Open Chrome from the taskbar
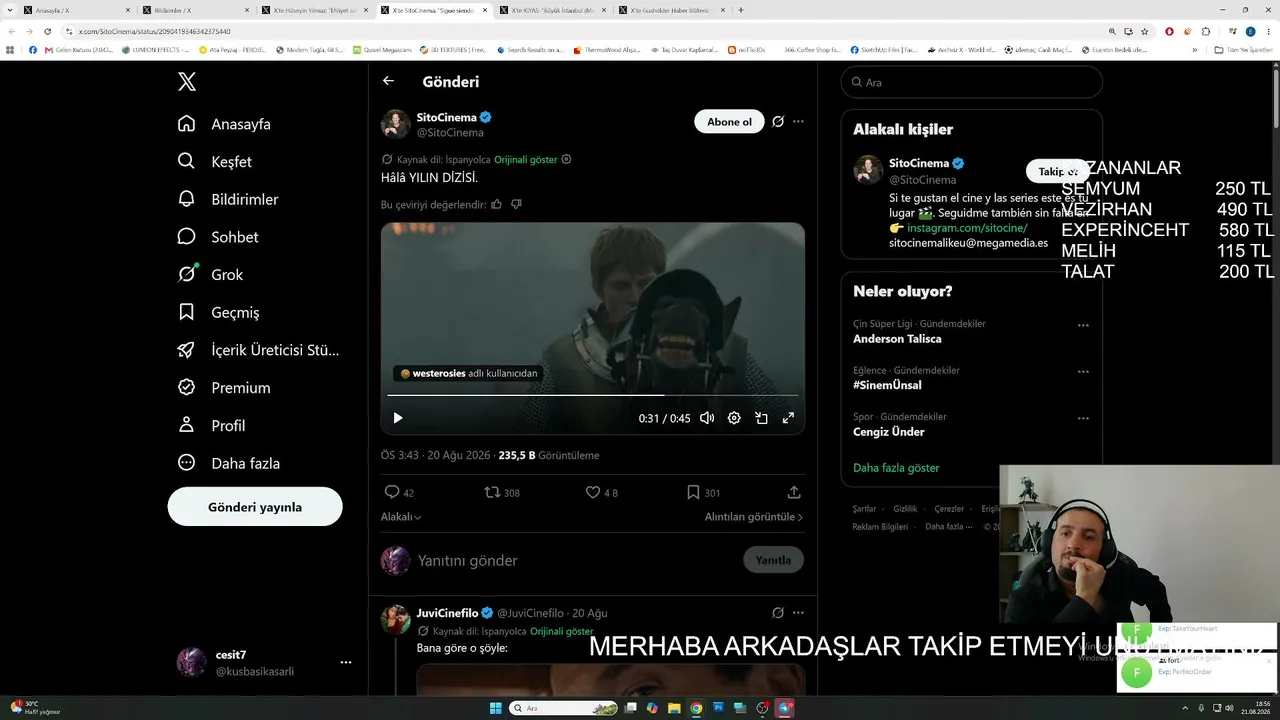This screenshot has height=720, width=1280. click(x=696, y=708)
